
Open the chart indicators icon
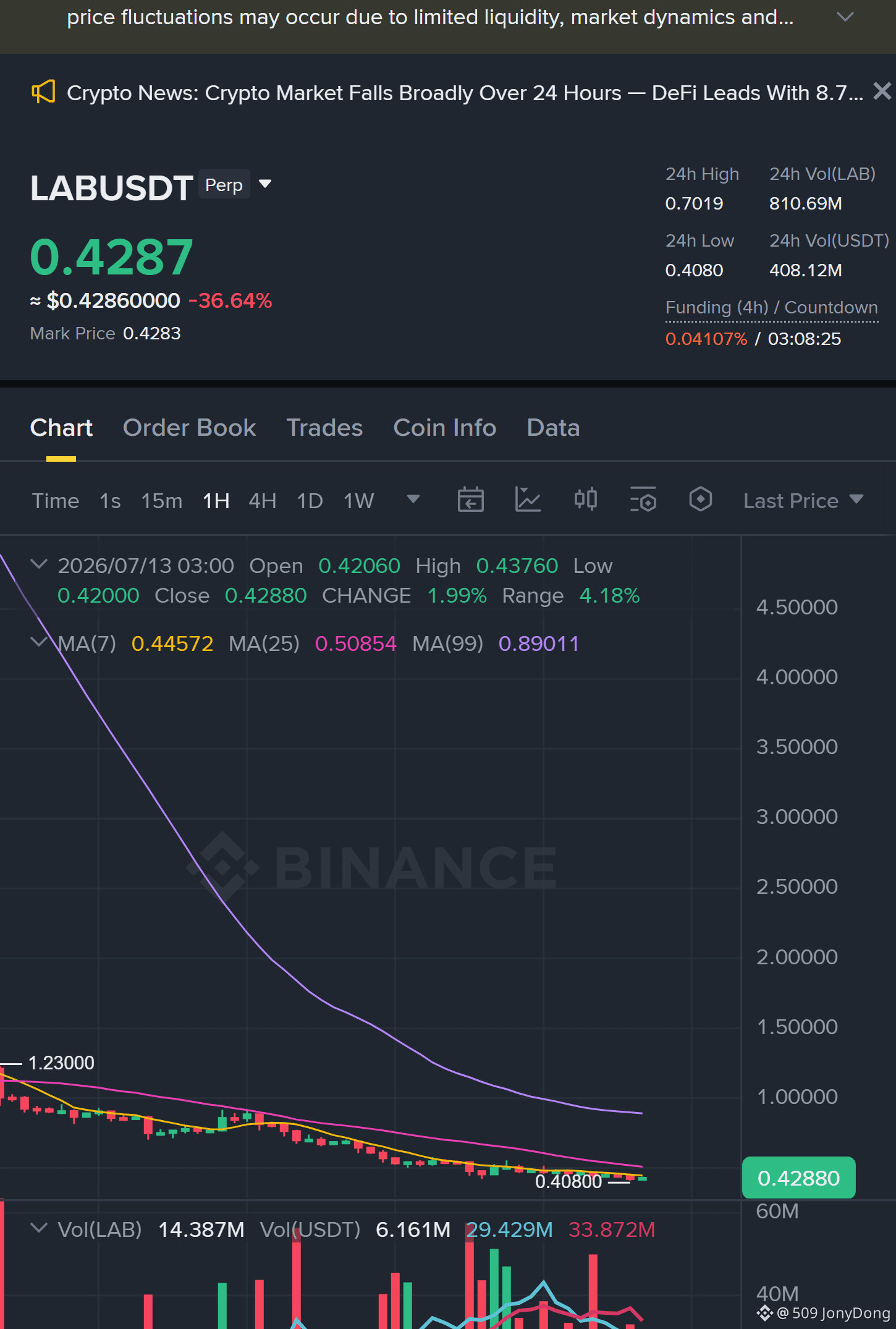[528, 499]
